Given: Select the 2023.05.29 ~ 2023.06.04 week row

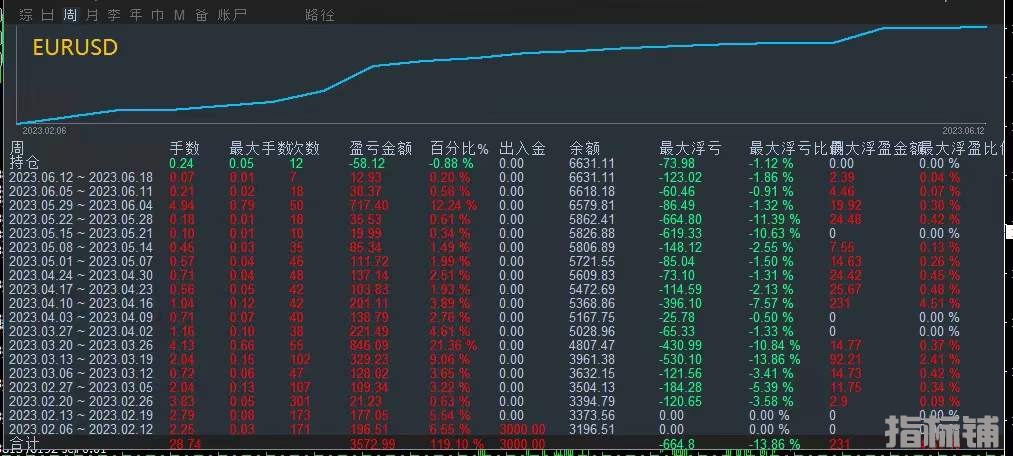Looking at the screenshot, I should coord(81,205).
